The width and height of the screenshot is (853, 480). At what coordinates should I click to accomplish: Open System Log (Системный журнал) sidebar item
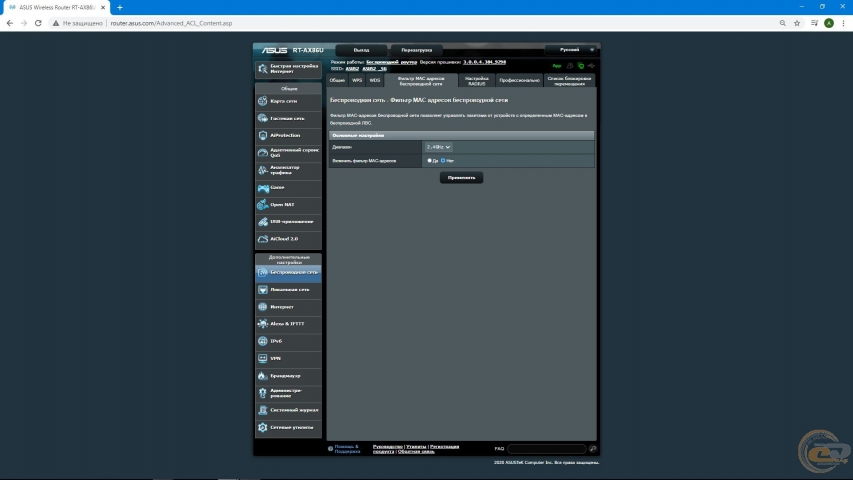(288, 410)
